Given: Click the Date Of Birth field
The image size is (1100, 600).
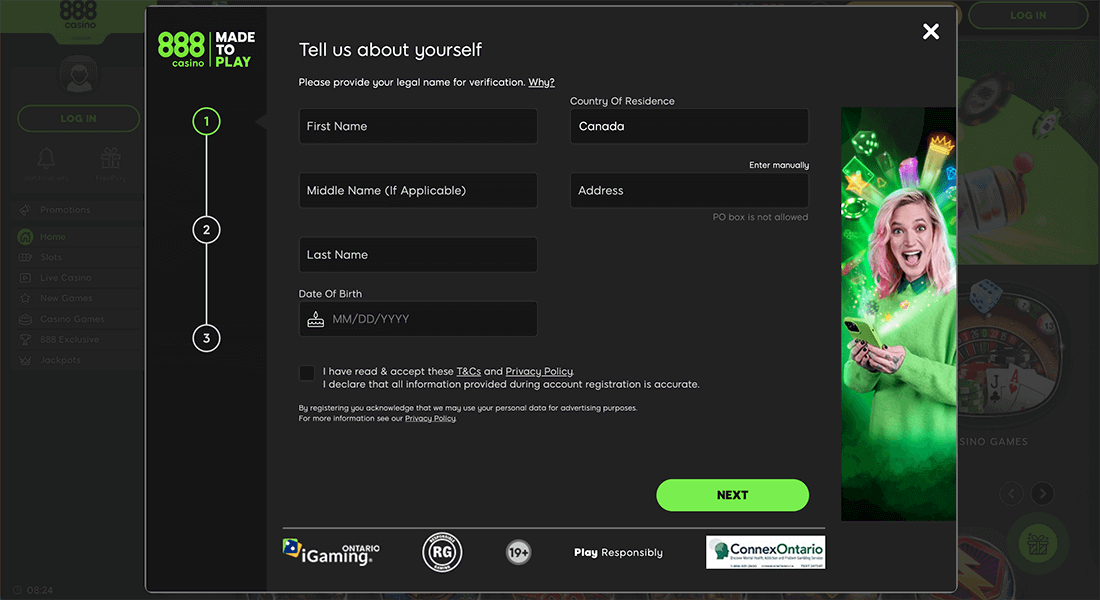Looking at the screenshot, I should coord(418,318).
